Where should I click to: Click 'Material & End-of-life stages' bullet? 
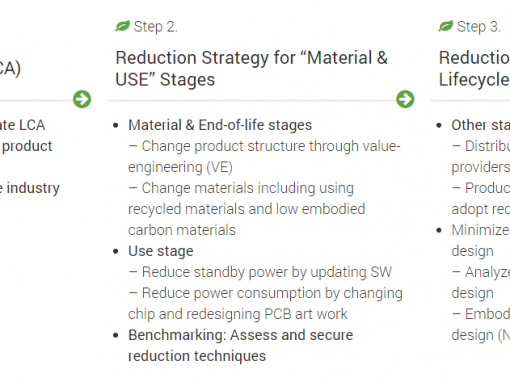220,125
